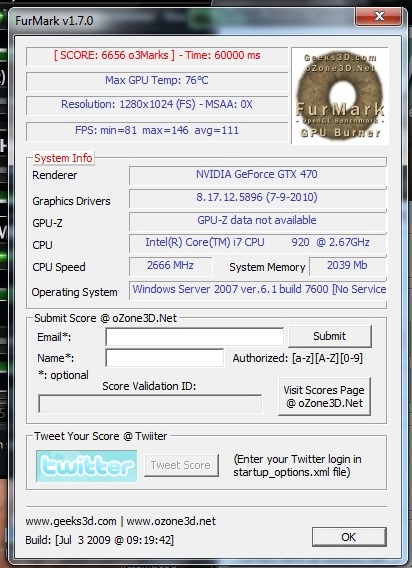Click the FurMark GPU Burner logo
Screen dimensions: 412x568
340,96
